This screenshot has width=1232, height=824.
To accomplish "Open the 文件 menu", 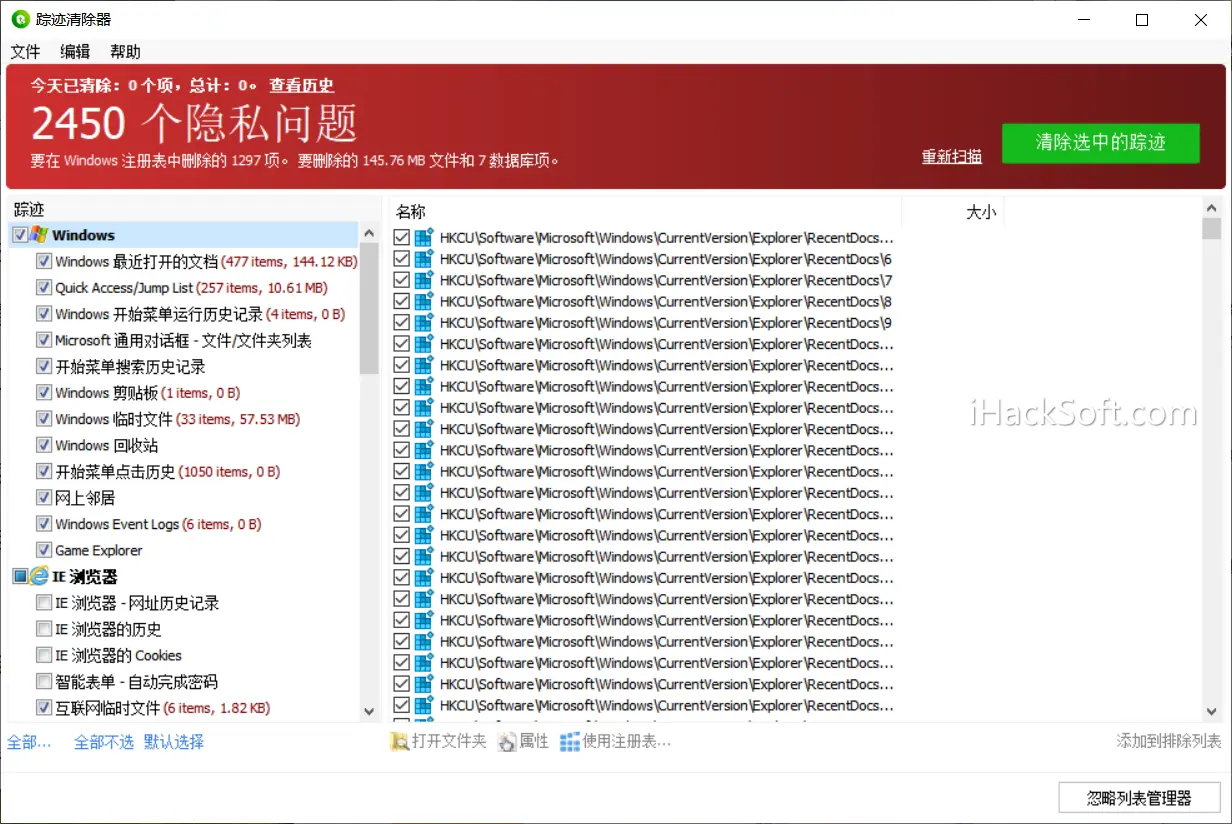I will [26, 52].
